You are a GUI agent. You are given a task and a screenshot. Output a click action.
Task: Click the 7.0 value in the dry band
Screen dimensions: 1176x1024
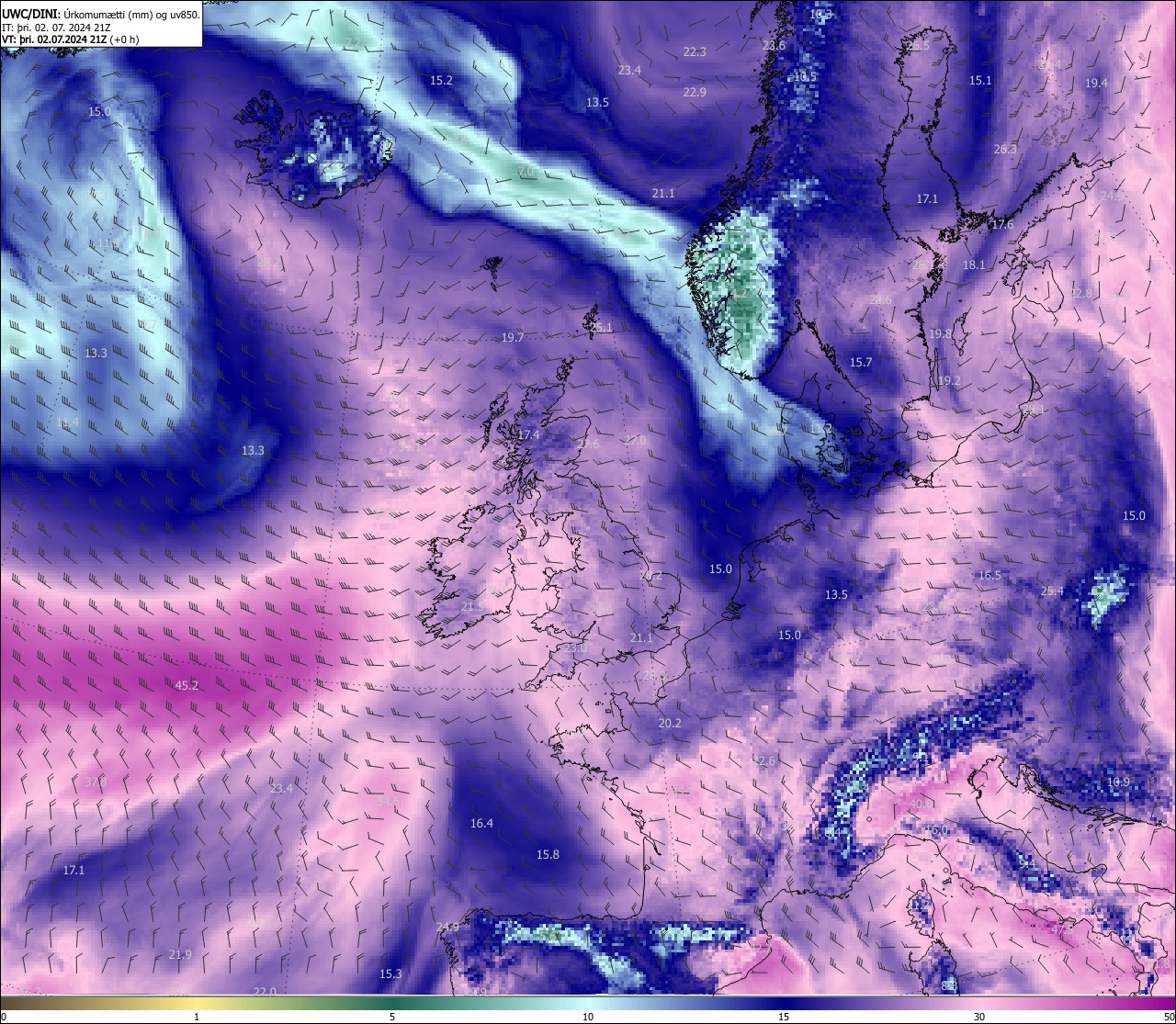(526, 172)
